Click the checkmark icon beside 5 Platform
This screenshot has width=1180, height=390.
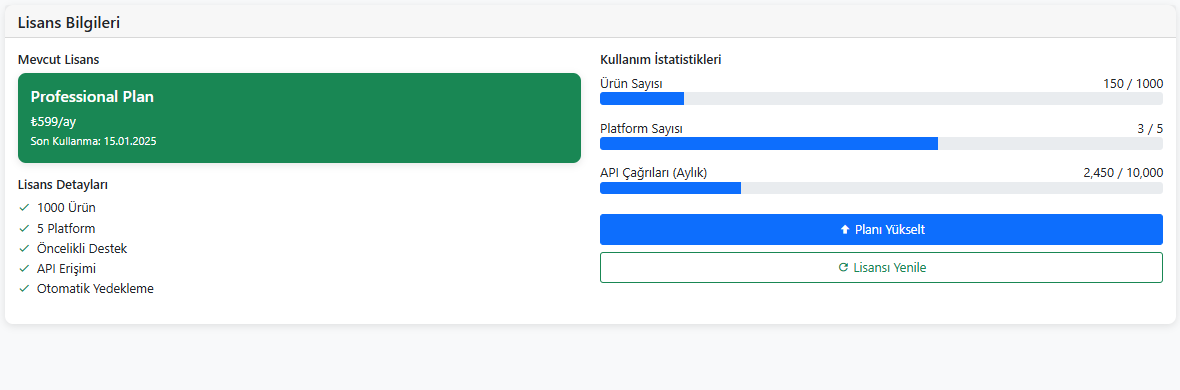coord(24,227)
